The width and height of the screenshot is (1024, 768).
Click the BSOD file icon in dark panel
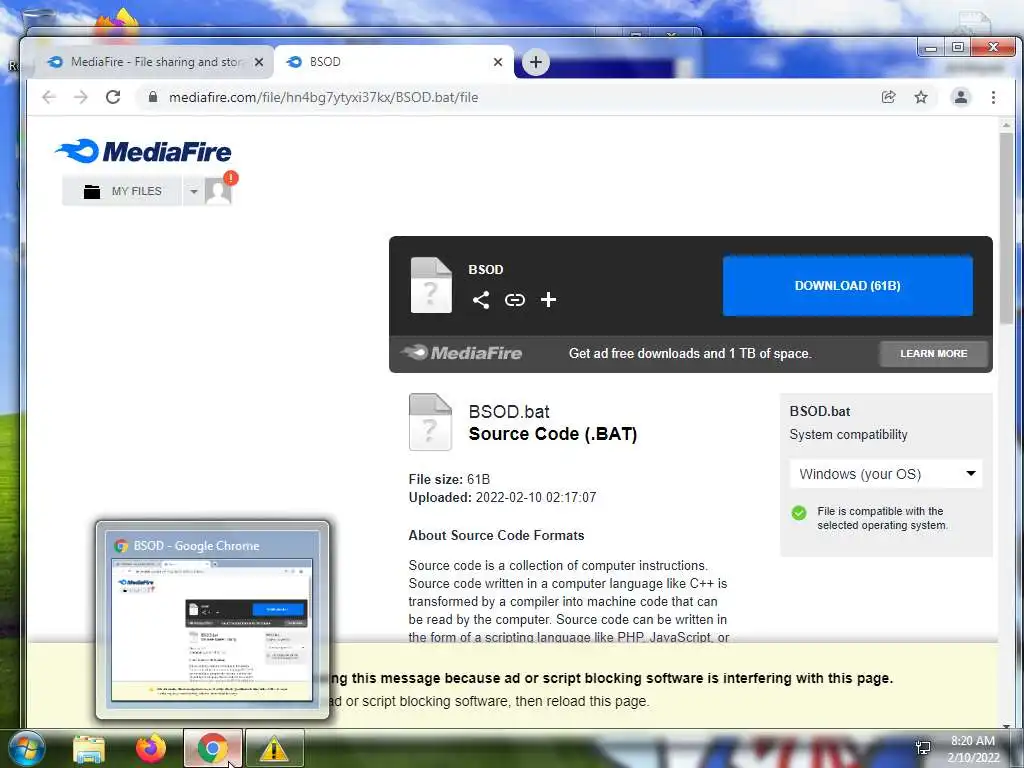coord(431,285)
